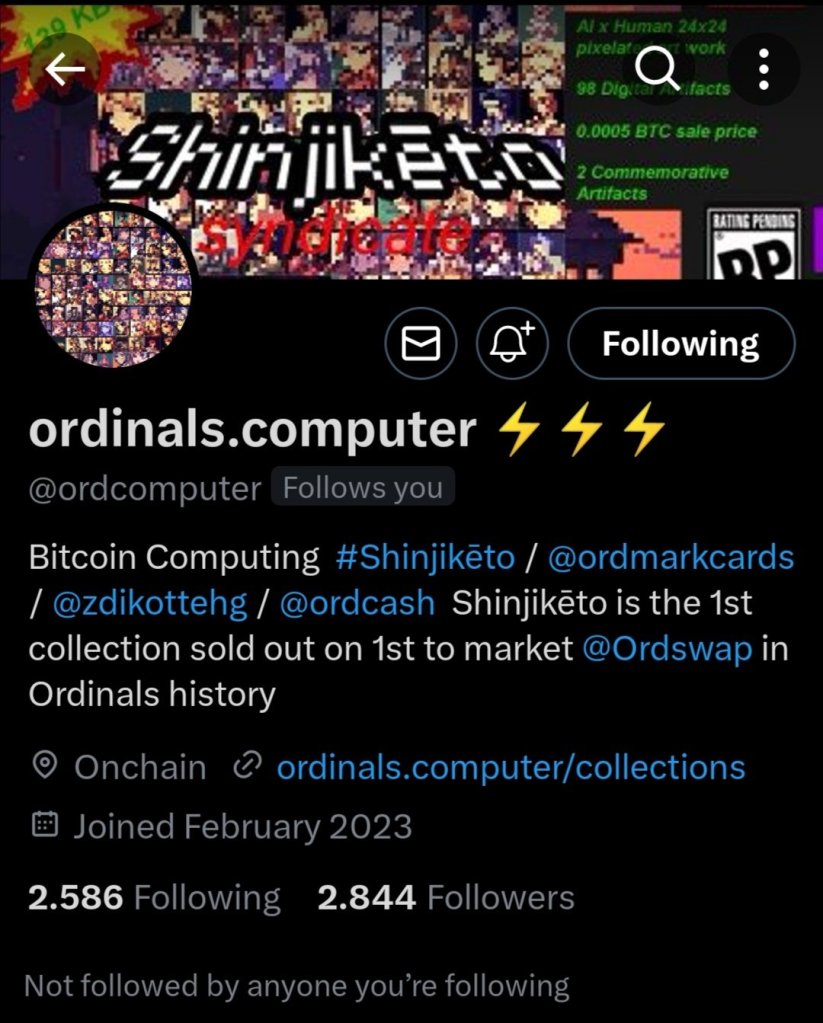Screen dimensions: 823x1023
Task: Open the Shinjikēto syndicate banner image
Action: click(411, 140)
